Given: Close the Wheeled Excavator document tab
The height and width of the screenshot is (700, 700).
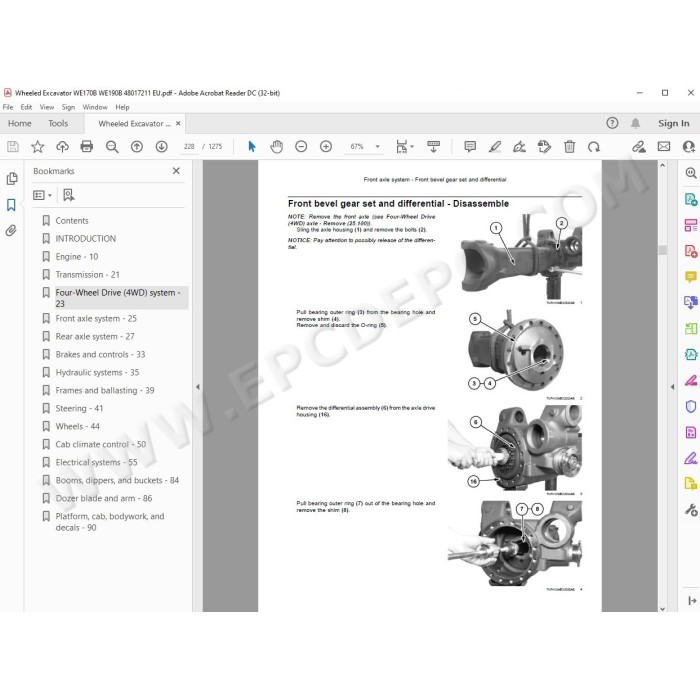Looking at the screenshot, I should click(x=178, y=123).
